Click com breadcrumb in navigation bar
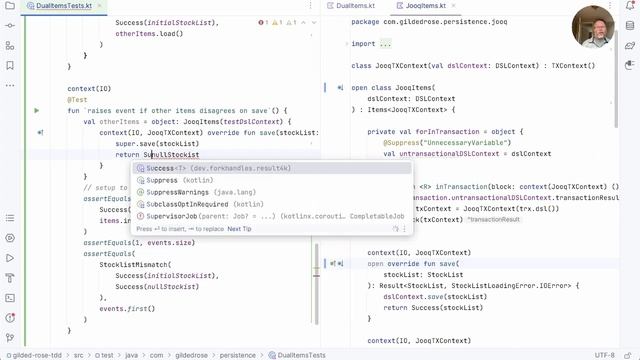Viewport: 640px width, 360px height. click(156, 355)
